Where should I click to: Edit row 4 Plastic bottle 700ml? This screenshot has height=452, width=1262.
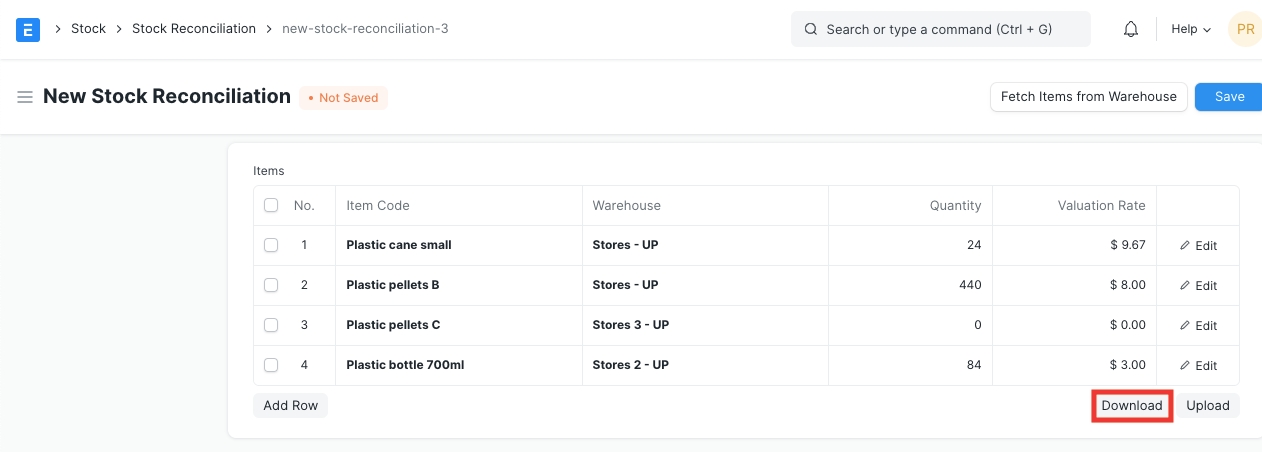coord(1198,365)
